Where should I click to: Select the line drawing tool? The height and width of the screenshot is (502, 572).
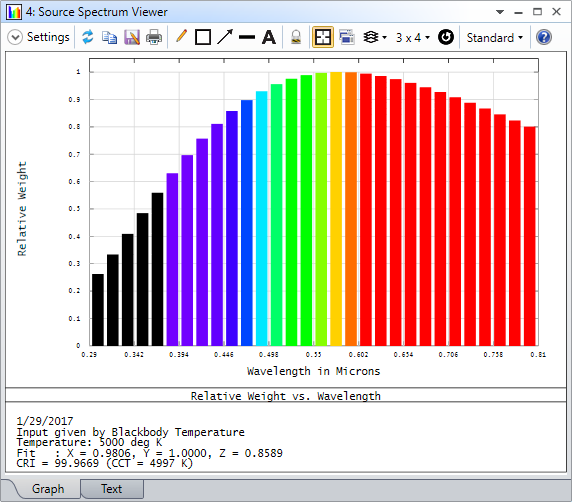pos(247,37)
